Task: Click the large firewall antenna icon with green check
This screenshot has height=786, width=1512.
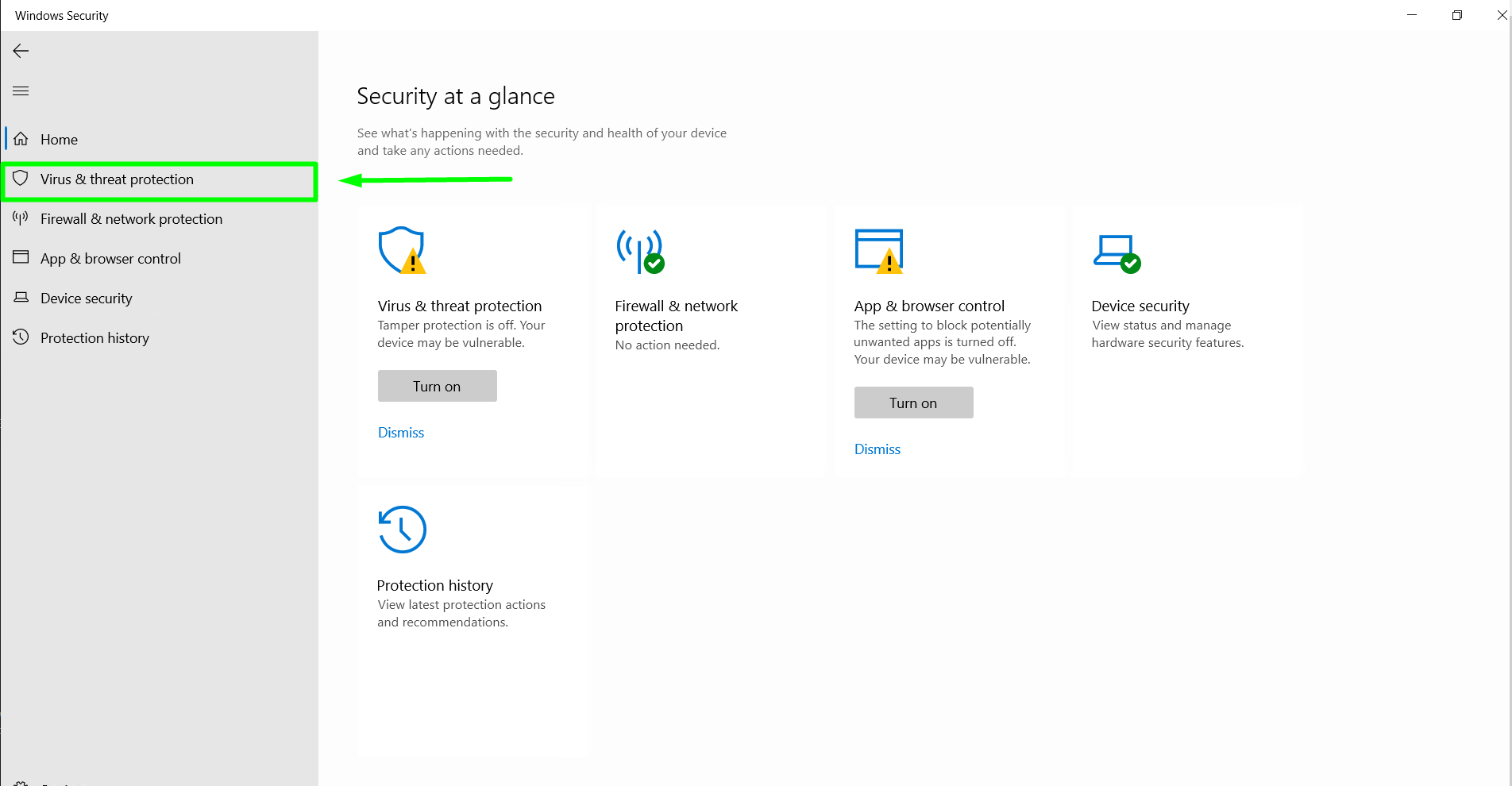Action: pos(640,251)
